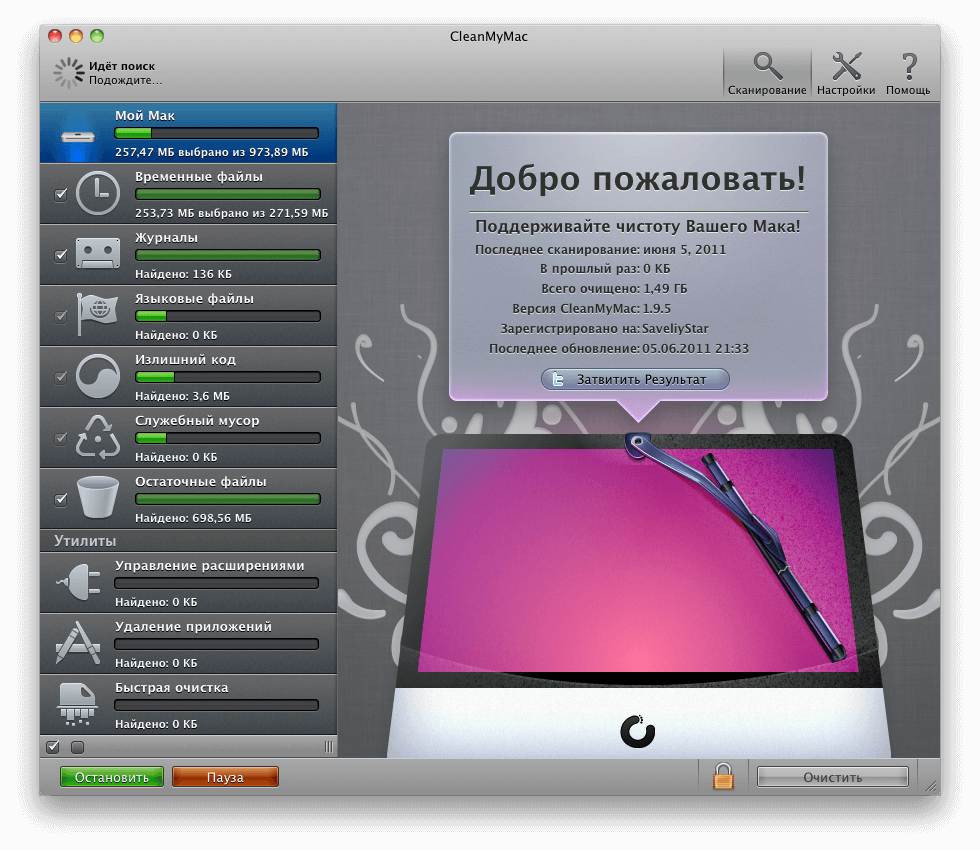Click the text 'Найдено: 698,56 МБ'
This screenshot has width=980, height=850.
pos(193,518)
